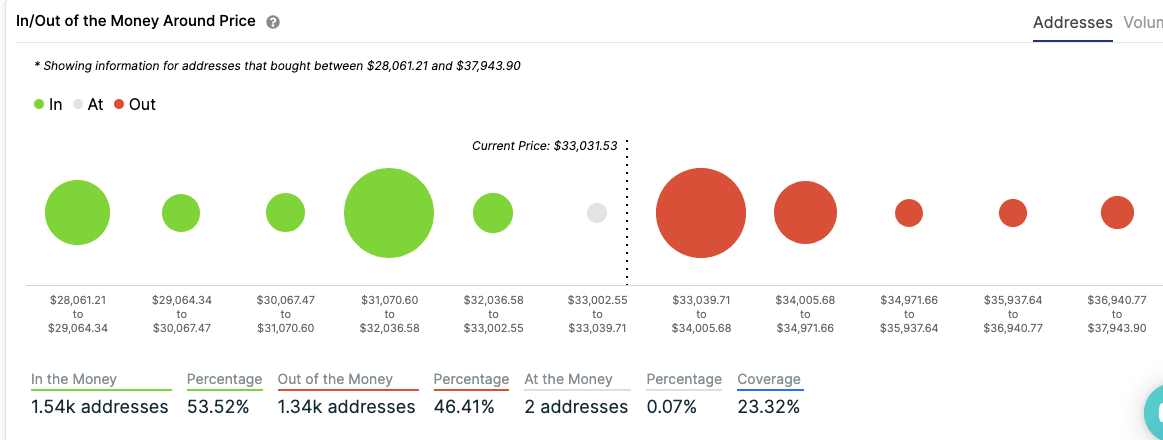This screenshot has height=440, width=1163.
Task: Switch to the Volume tab
Action: tap(1143, 22)
